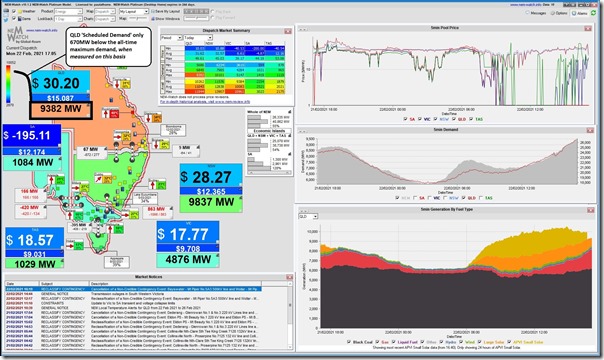Open the My Layout dropdown
This screenshot has height=360, width=604.
[134, 12]
